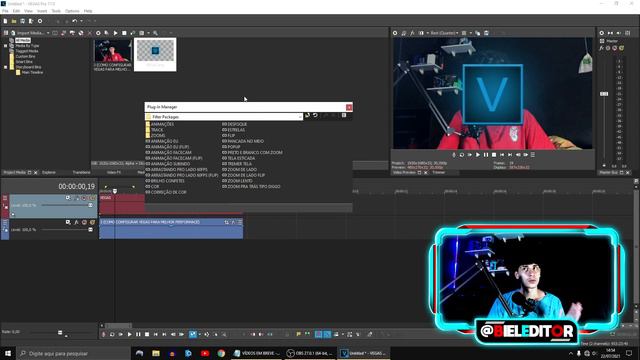Open the Filter Packages dropdown in Plug-In Manager
The width and height of the screenshot is (640, 360).
(300, 117)
